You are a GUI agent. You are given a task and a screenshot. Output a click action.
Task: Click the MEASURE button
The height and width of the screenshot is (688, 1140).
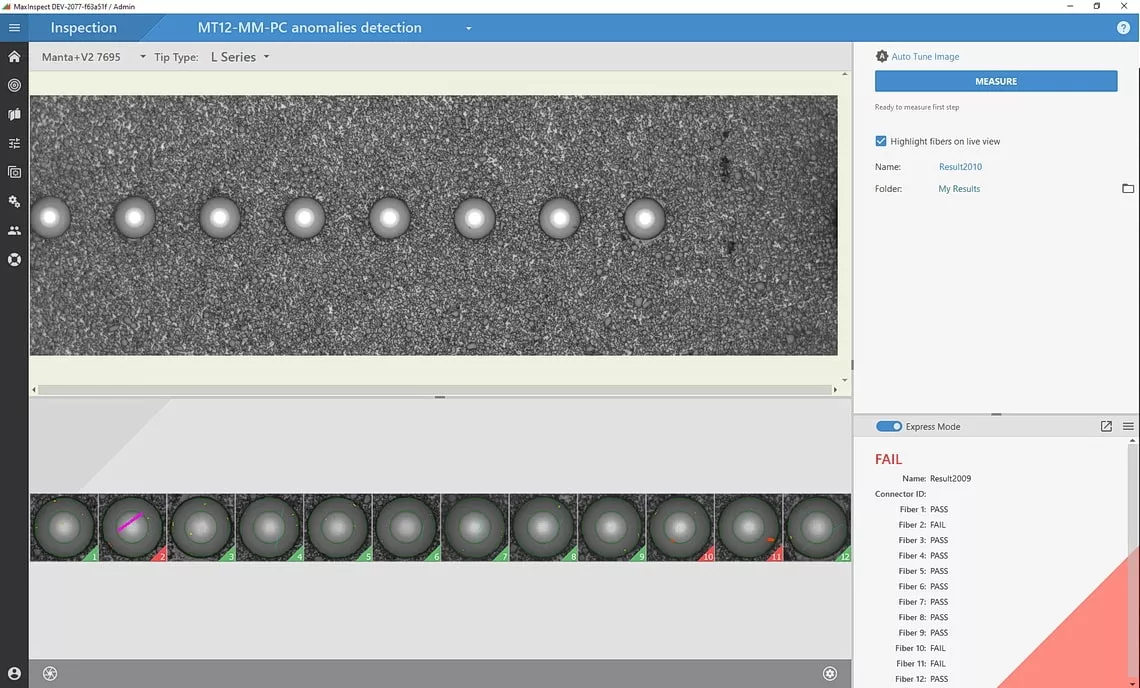995,81
